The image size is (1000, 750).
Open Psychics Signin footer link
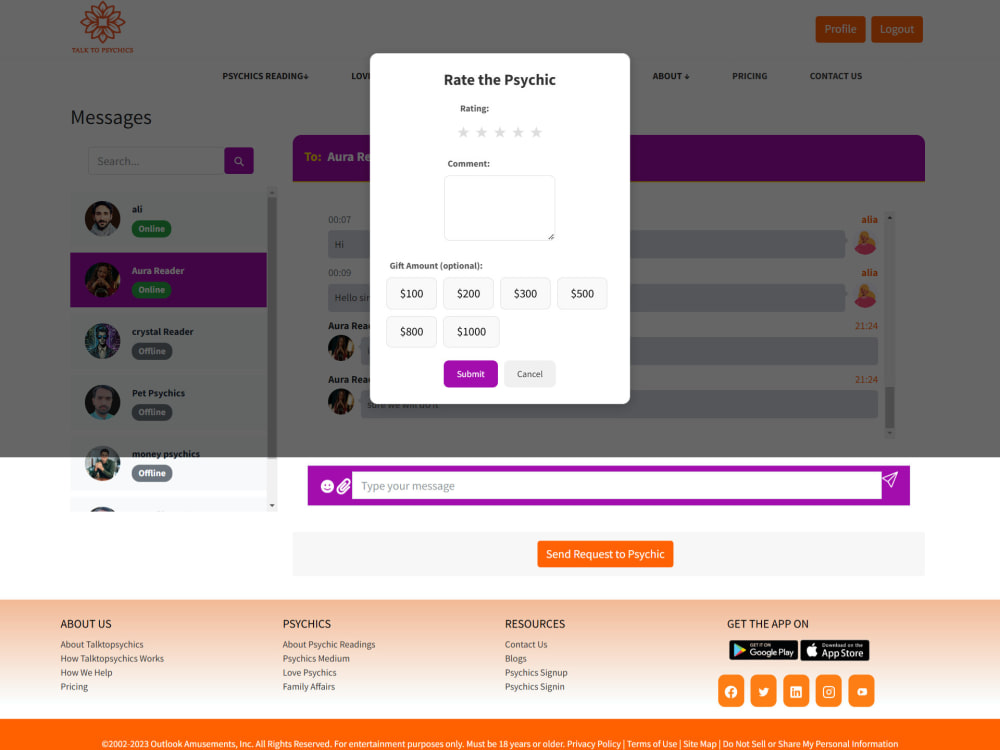coord(534,687)
